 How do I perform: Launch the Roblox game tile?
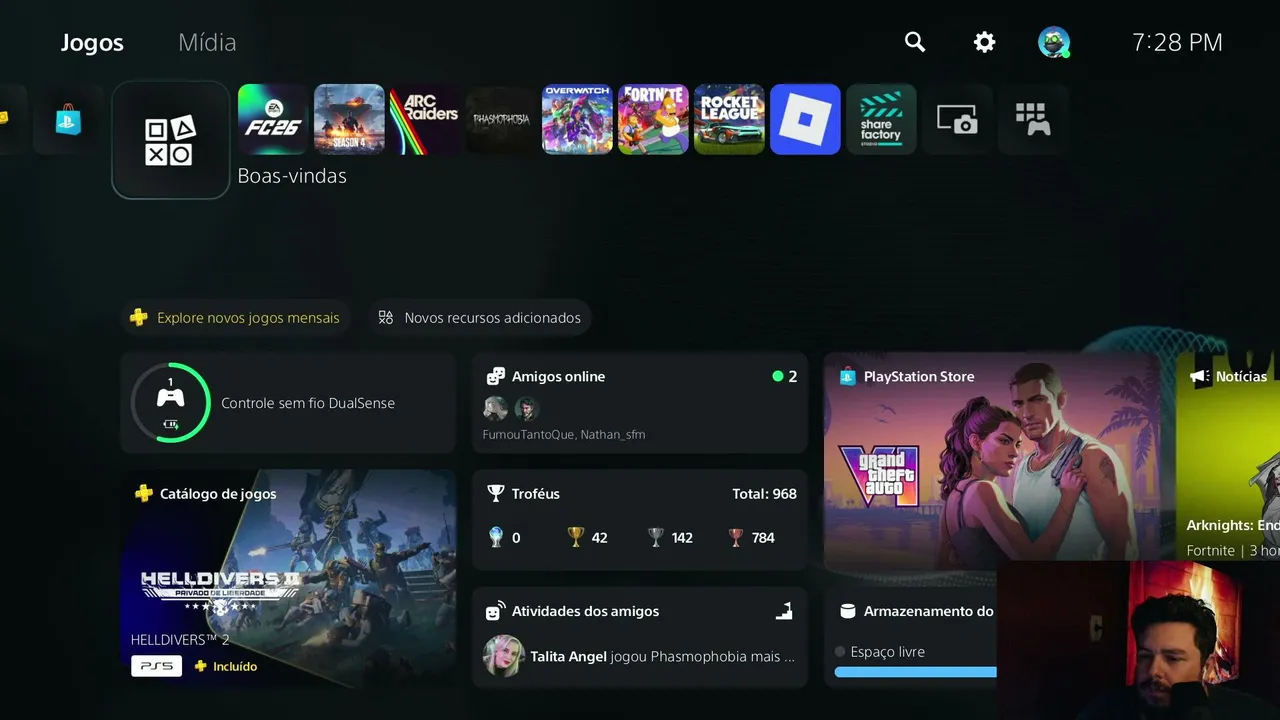[805, 119]
